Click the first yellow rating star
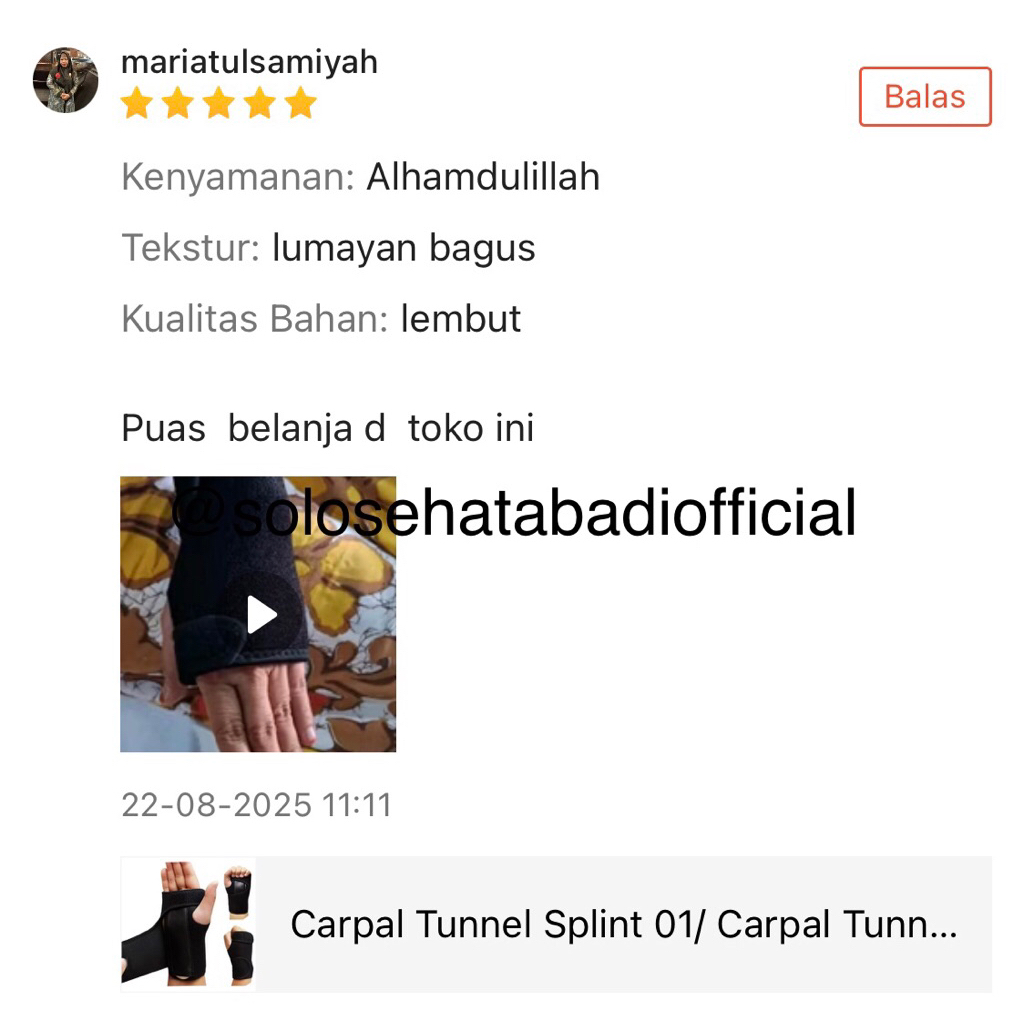This screenshot has width=1024, height=1024. 137,103
